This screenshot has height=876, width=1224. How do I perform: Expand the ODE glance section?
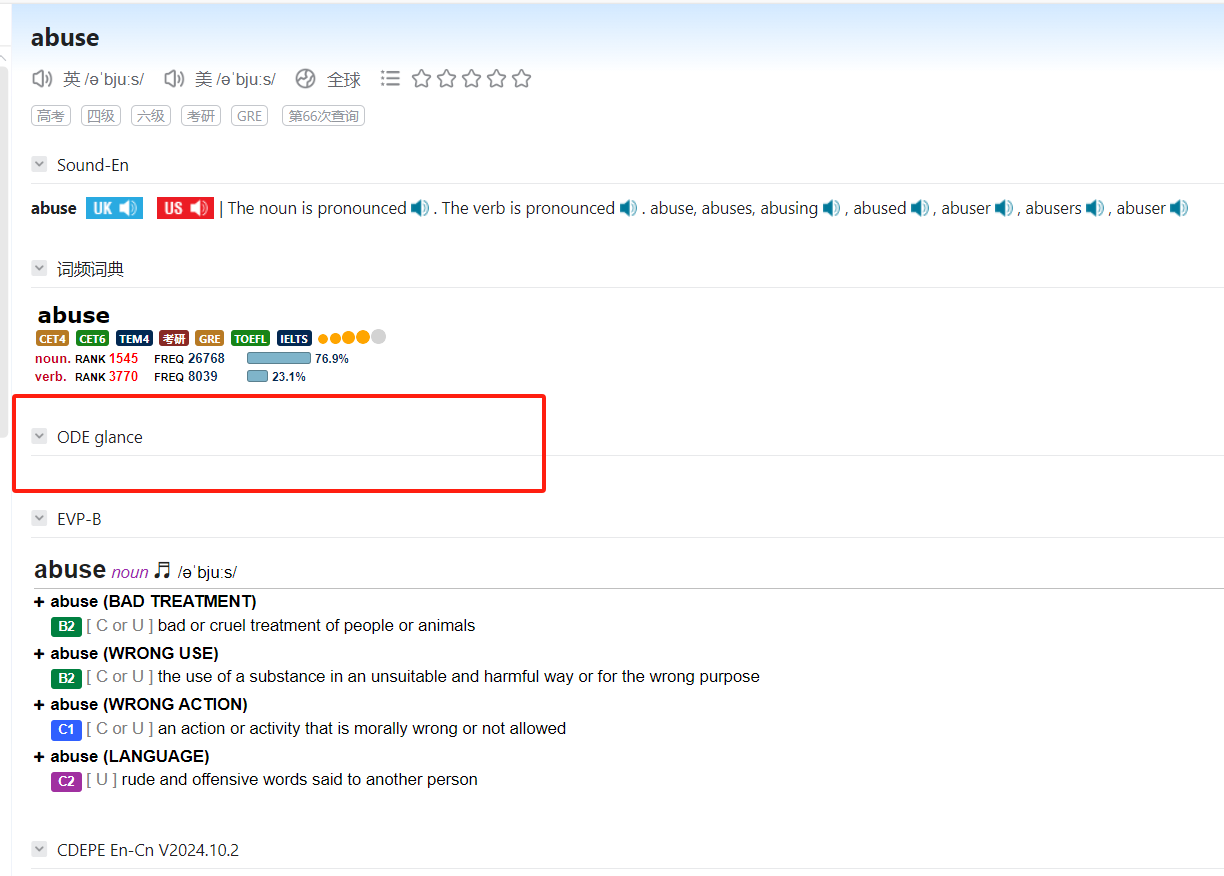click(x=39, y=436)
